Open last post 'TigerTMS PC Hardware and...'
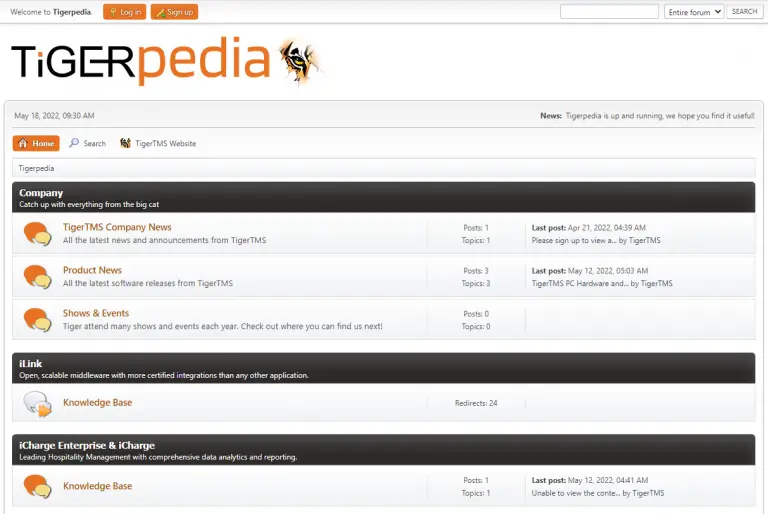The image size is (768, 514). pos(579,284)
